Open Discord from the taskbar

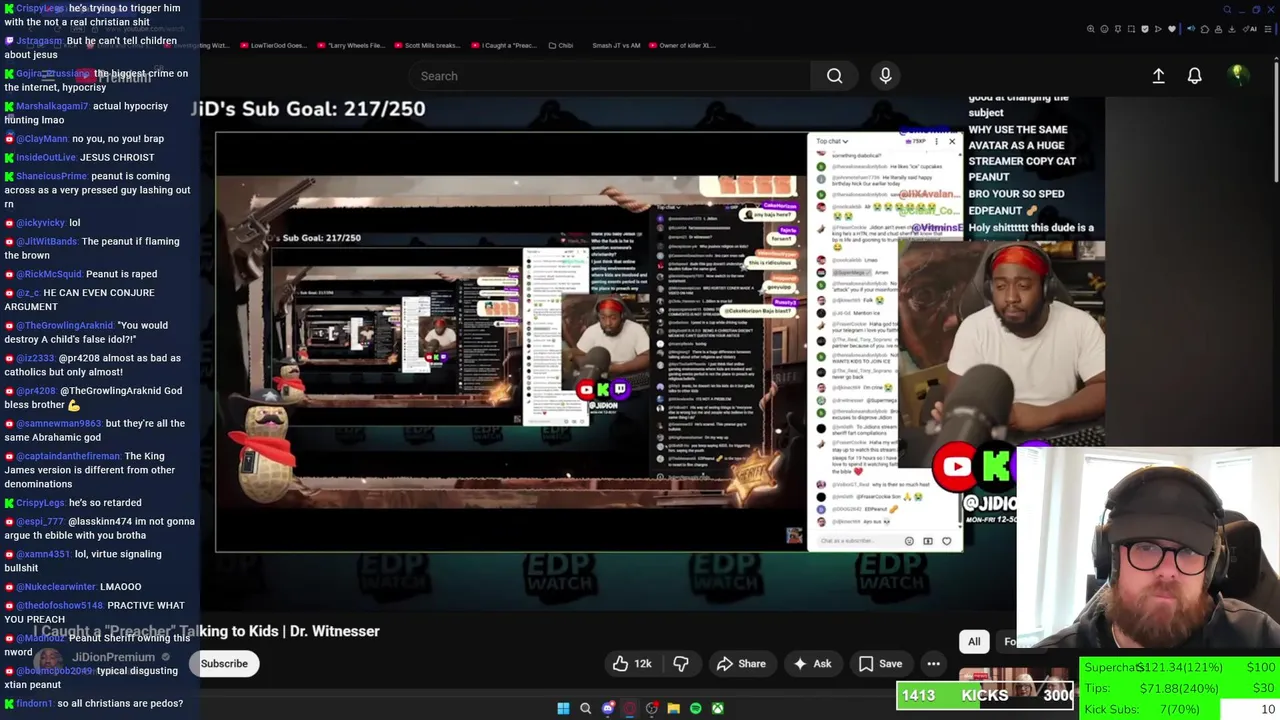click(608, 708)
